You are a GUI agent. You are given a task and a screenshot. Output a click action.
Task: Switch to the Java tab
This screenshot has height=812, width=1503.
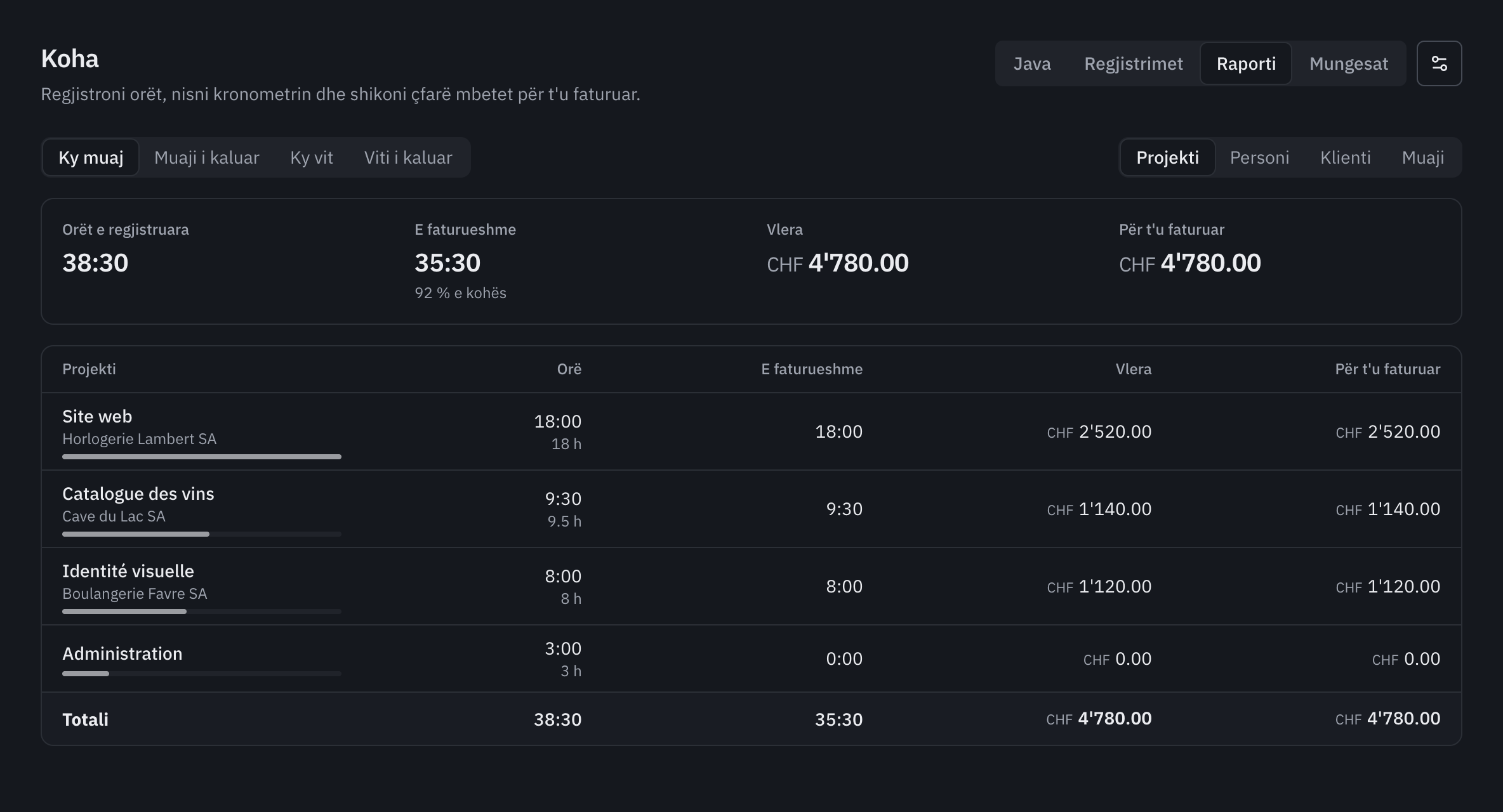(1032, 63)
